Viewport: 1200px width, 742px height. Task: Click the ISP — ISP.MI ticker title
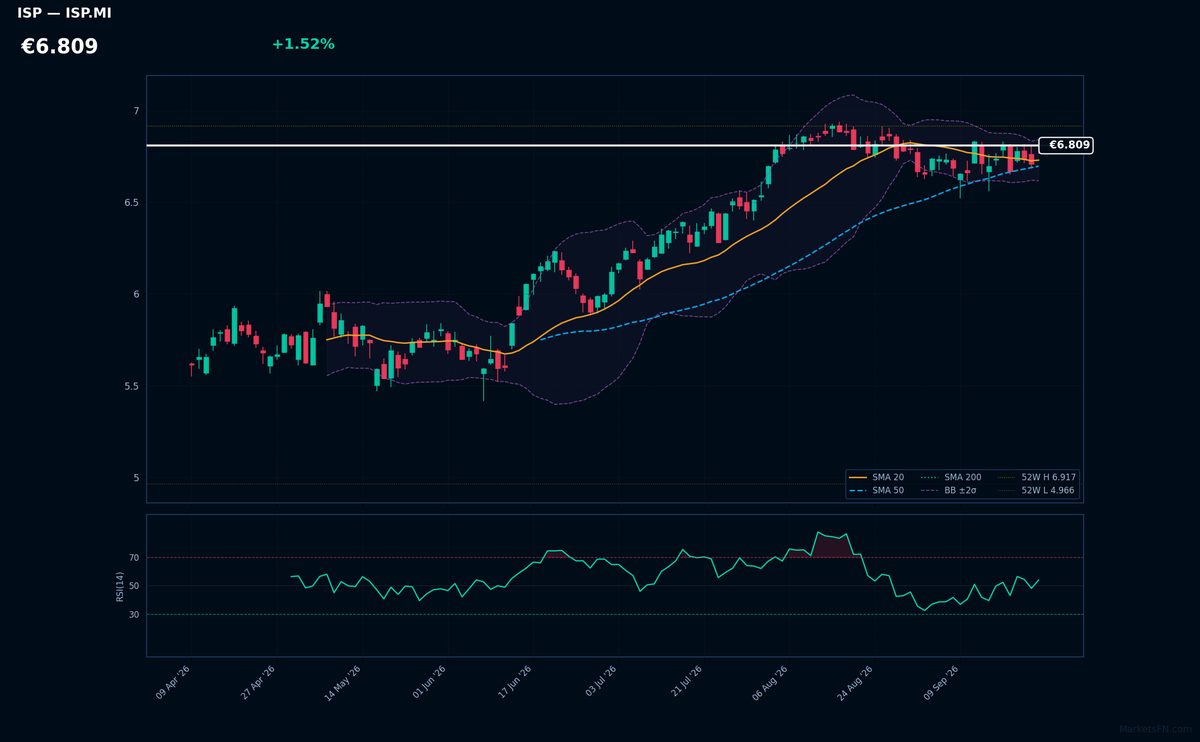(64, 13)
